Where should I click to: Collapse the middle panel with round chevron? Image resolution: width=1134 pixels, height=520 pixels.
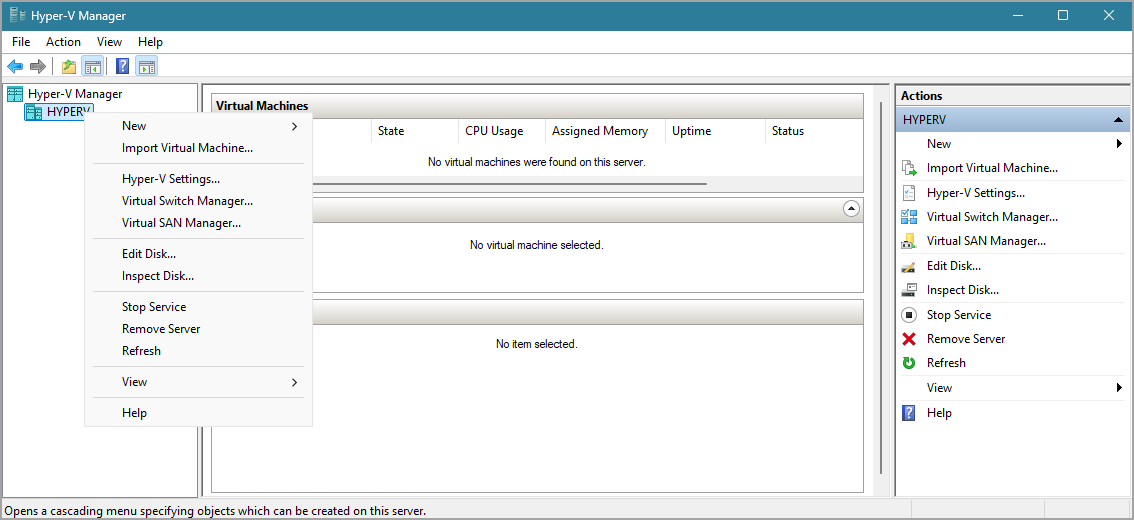click(x=851, y=209)
